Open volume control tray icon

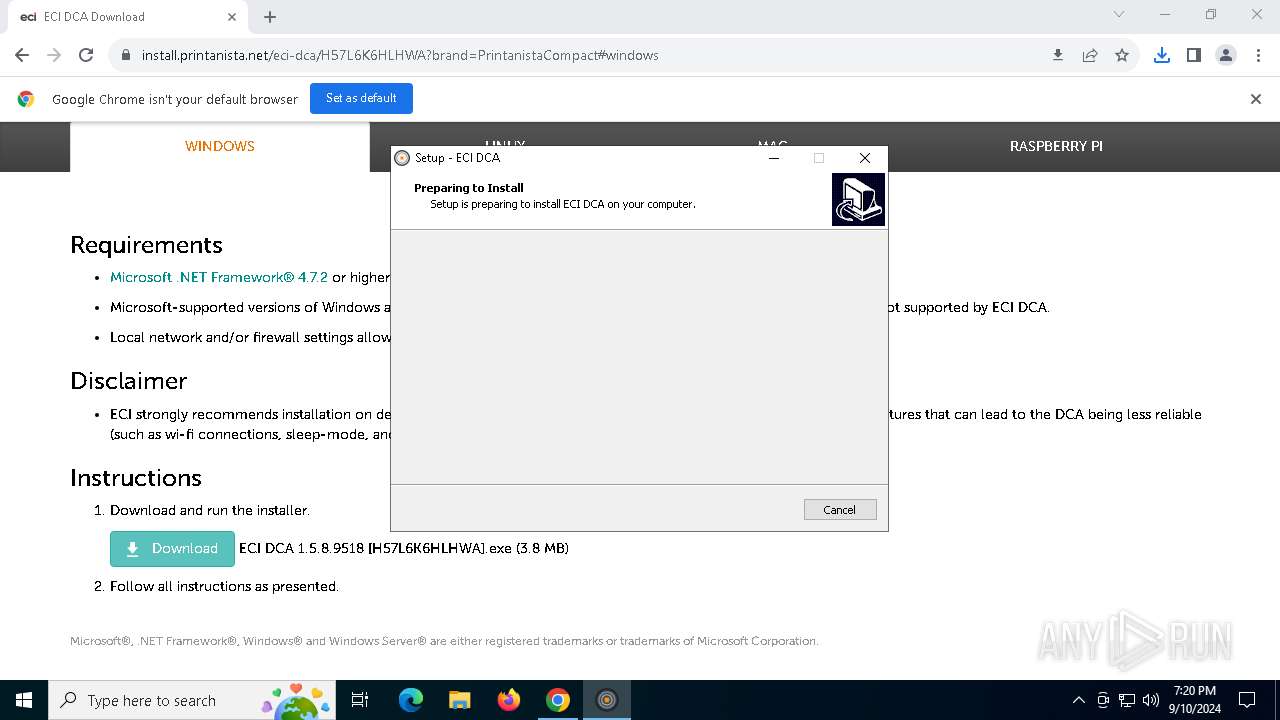pyautogui.click(x=1151, y=700)
